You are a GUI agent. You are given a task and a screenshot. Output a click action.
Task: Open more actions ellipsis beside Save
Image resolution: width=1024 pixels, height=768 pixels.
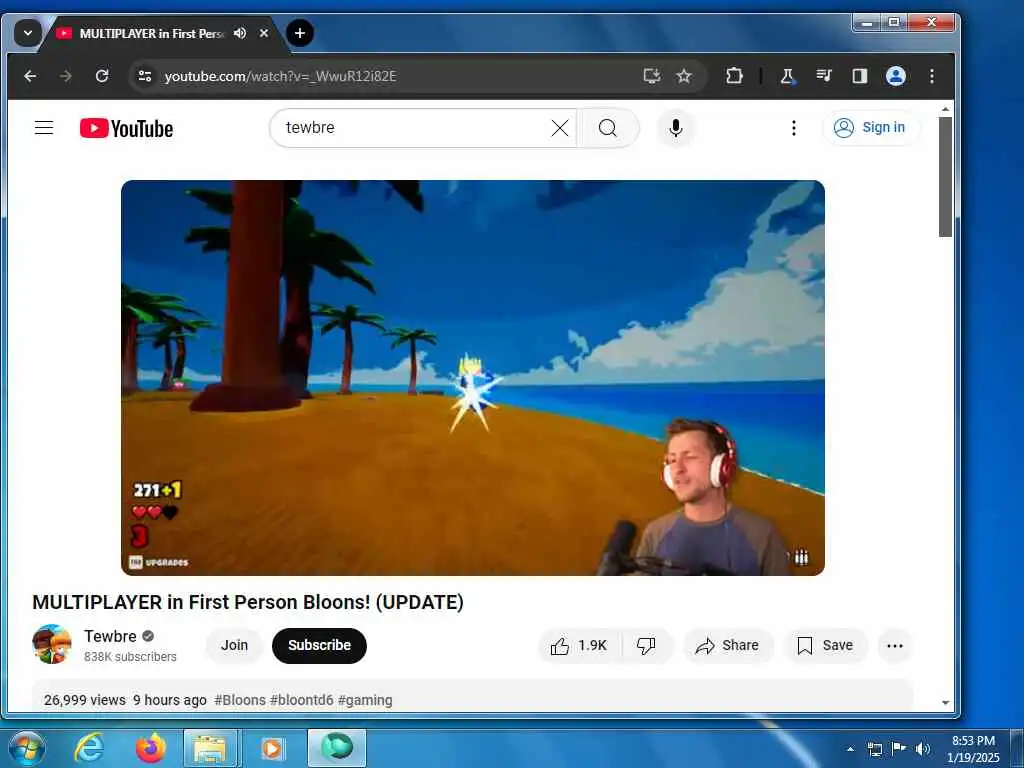(x=895, y=646)
